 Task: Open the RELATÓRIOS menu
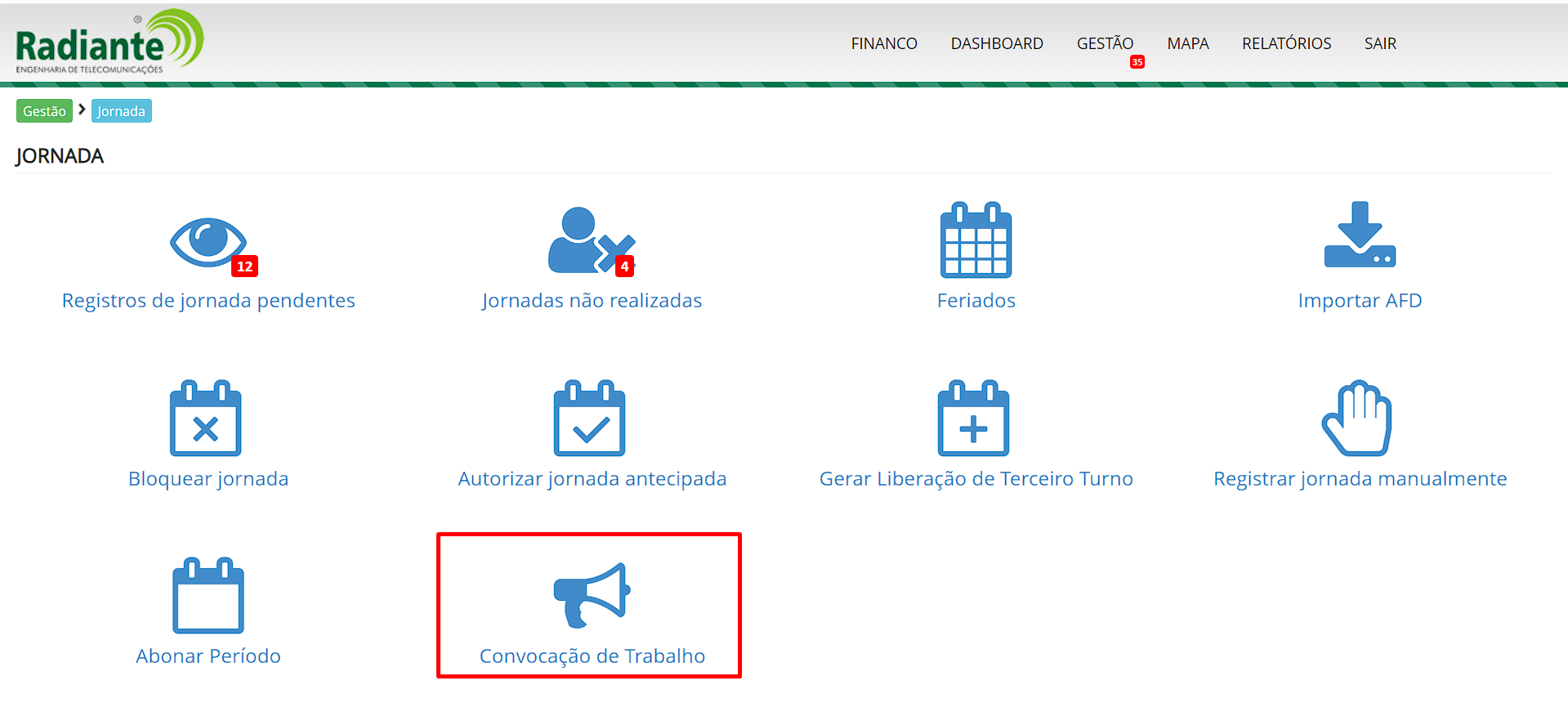(1286, 43)
